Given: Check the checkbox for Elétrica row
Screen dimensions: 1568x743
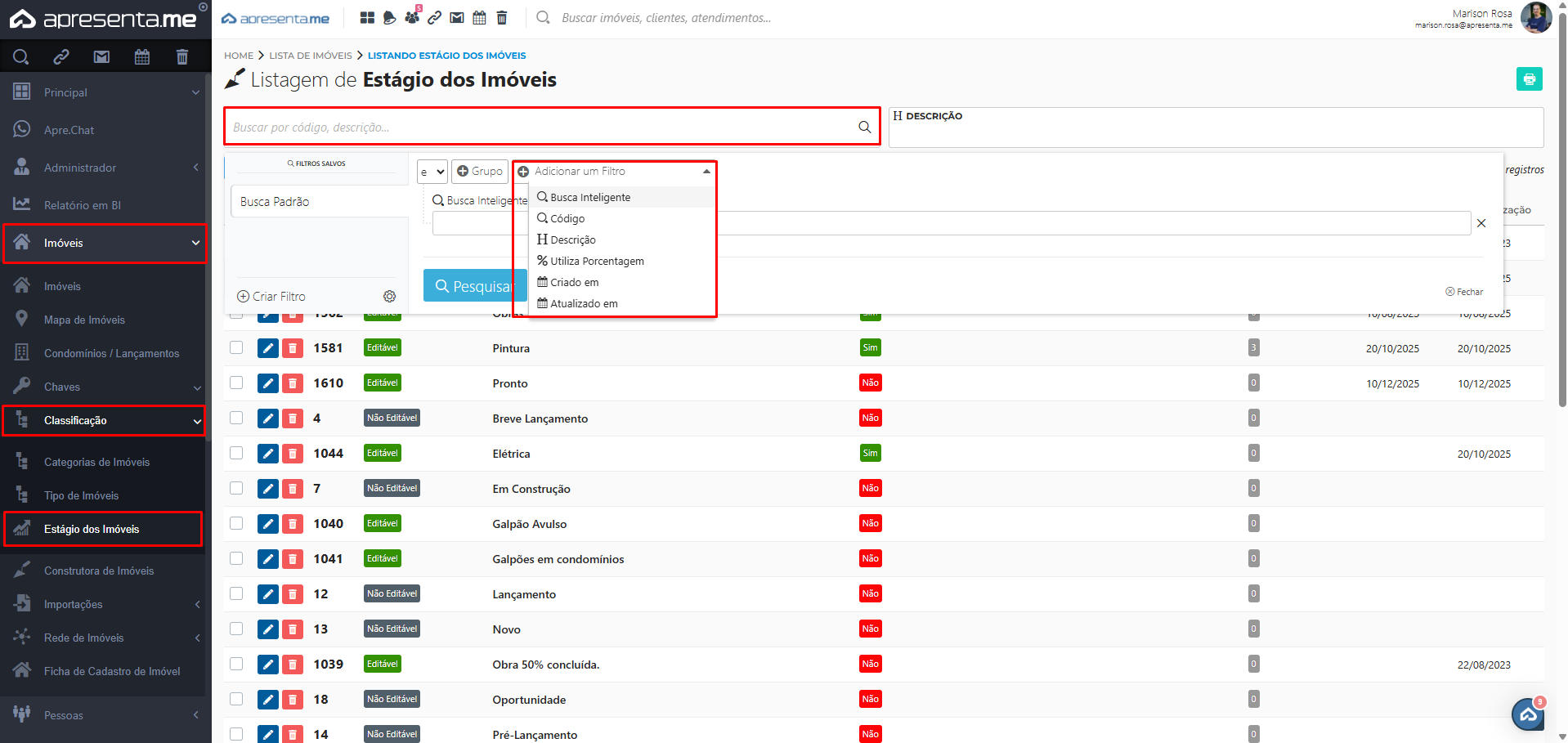Looking at the screenshot, I should pyautogui.click(x=236, y=453).
